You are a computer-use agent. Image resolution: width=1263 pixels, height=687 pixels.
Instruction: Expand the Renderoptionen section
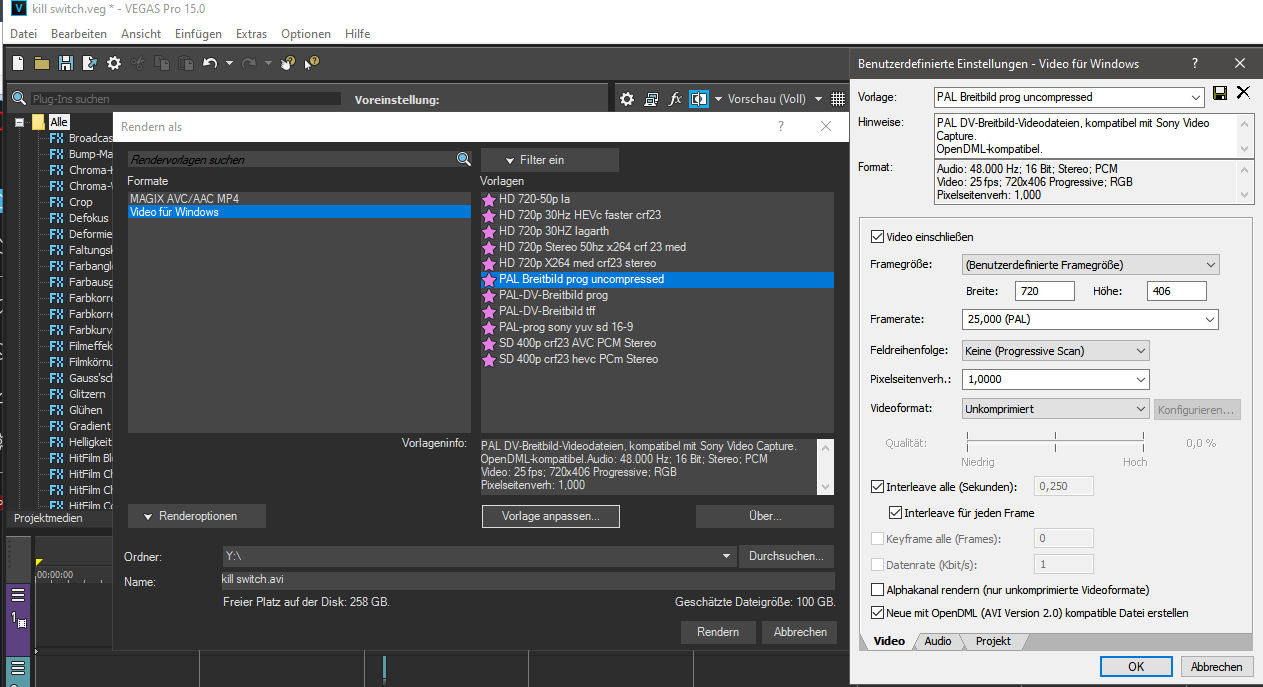point(197,516)
